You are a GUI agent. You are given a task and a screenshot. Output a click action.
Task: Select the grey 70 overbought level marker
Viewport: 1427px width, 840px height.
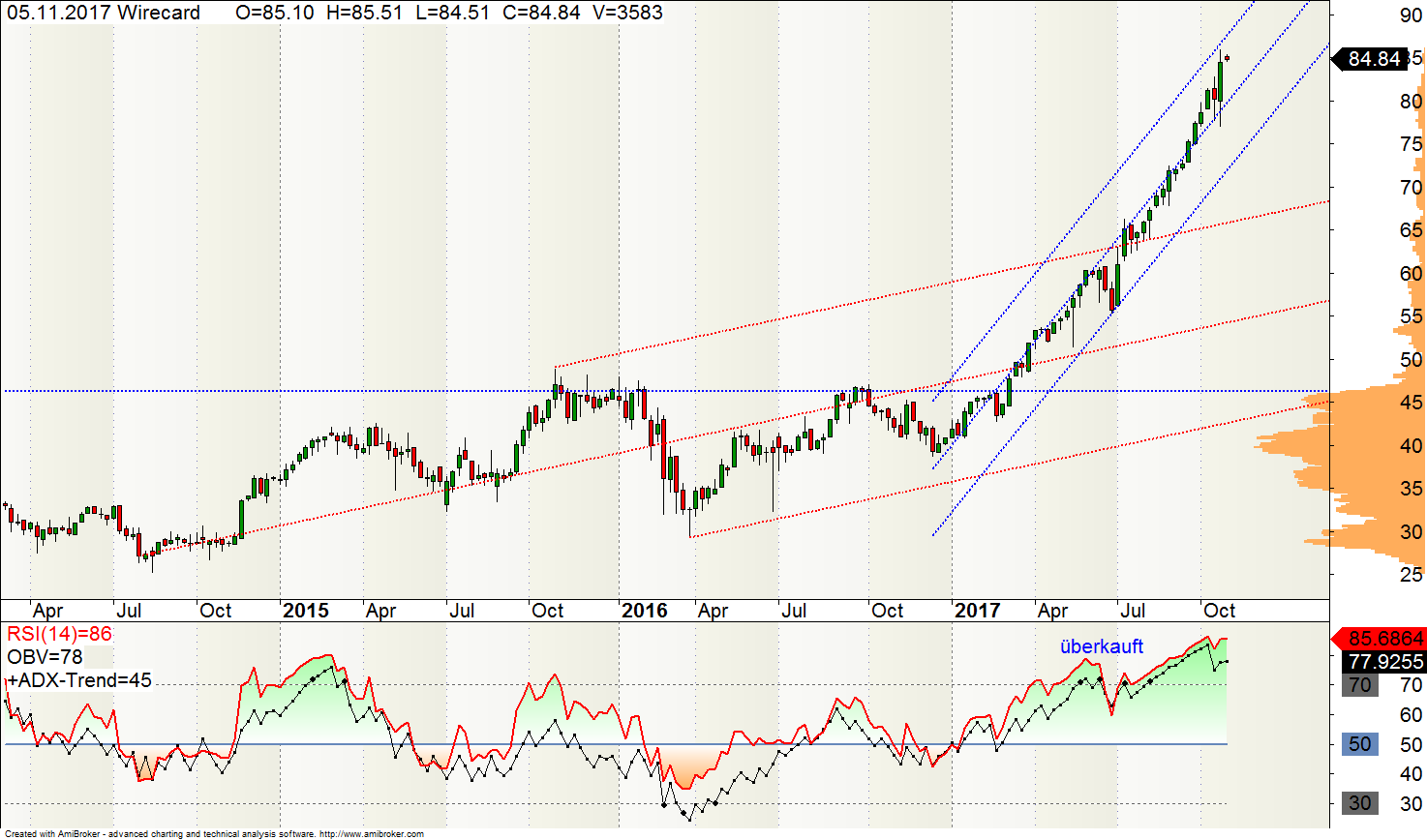(x=1360, y=685)
